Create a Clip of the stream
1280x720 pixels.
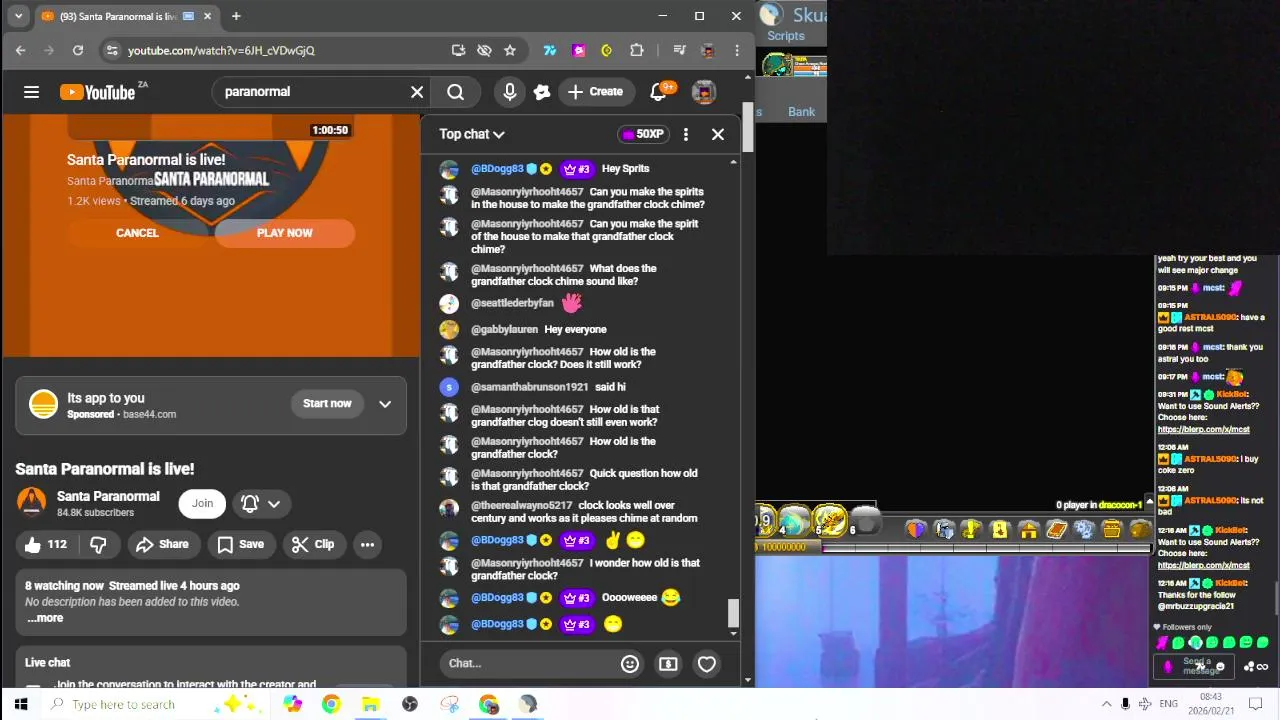pos(313,544)
